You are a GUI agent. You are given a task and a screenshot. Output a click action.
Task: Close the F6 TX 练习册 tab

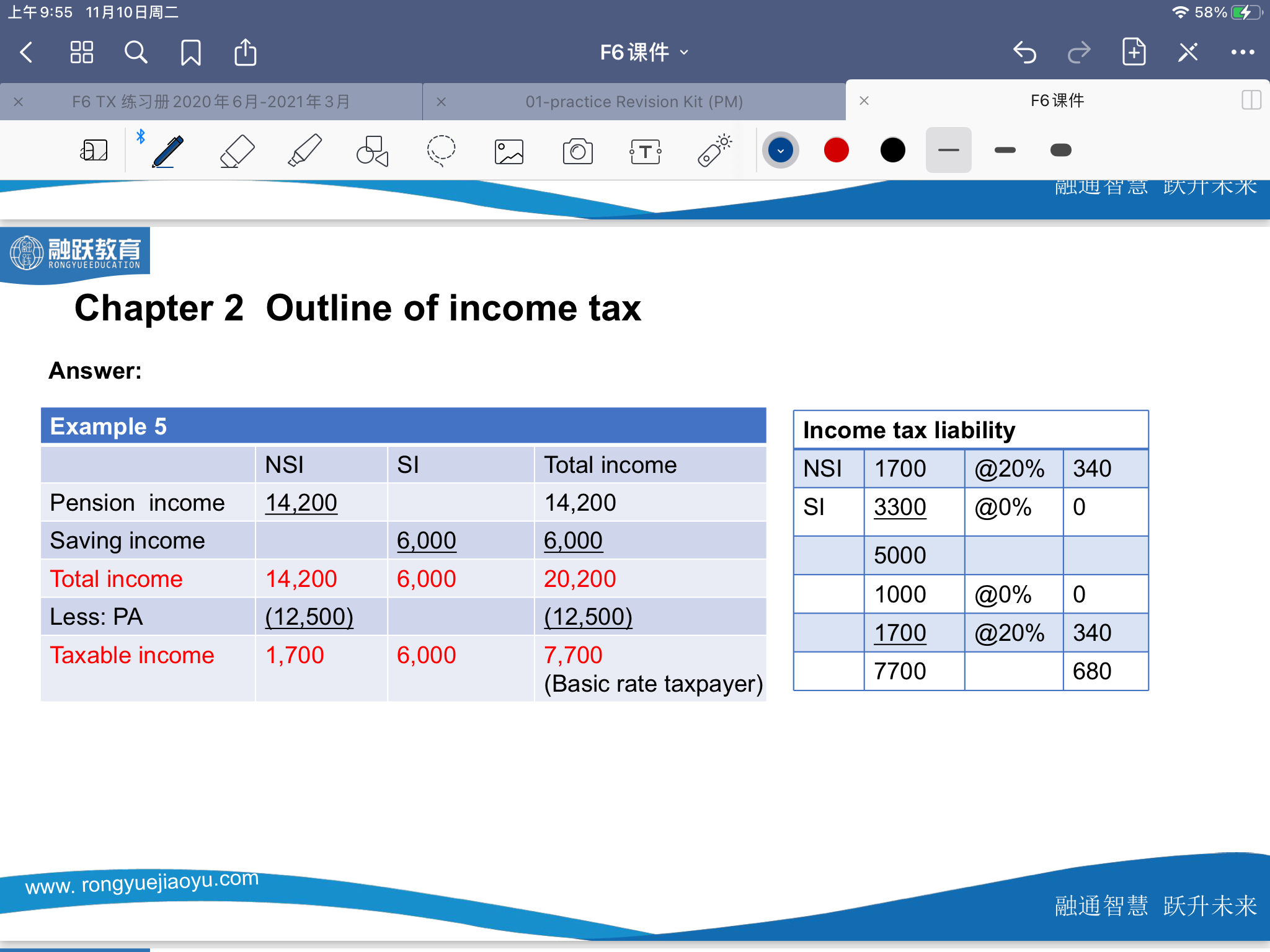point(19,102)
